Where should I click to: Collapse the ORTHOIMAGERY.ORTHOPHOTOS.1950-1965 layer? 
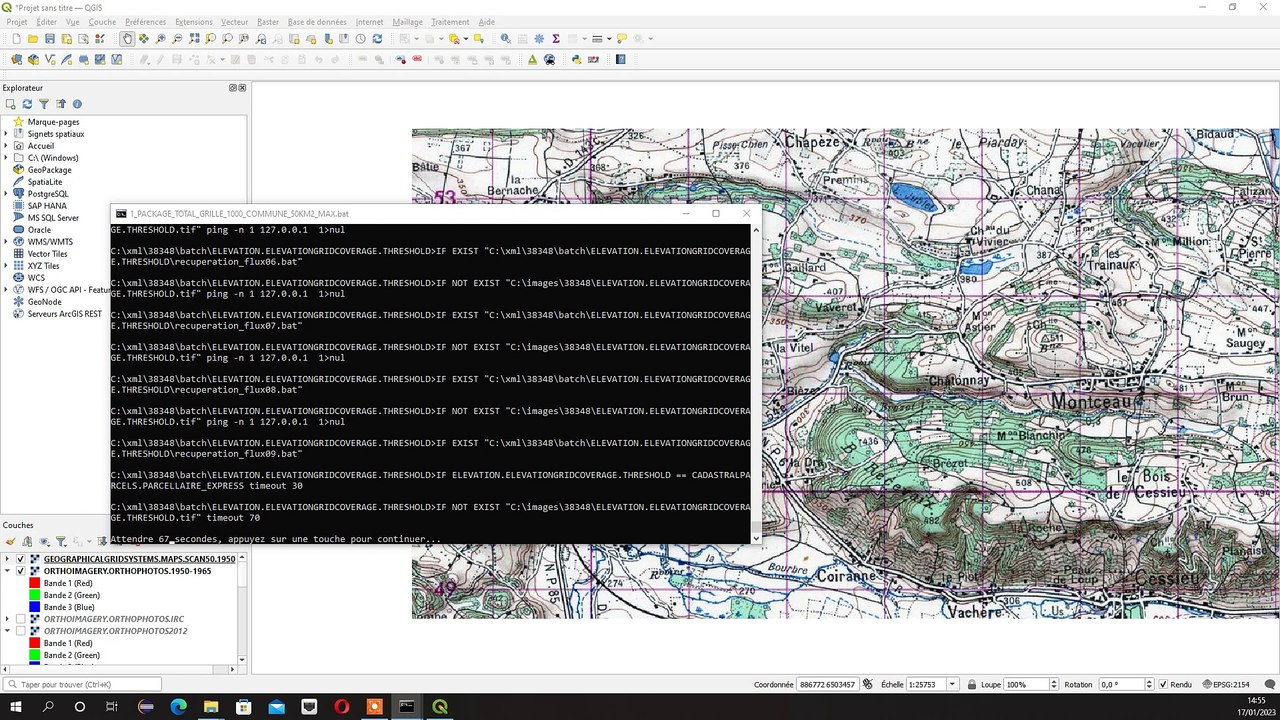[7, 571]
